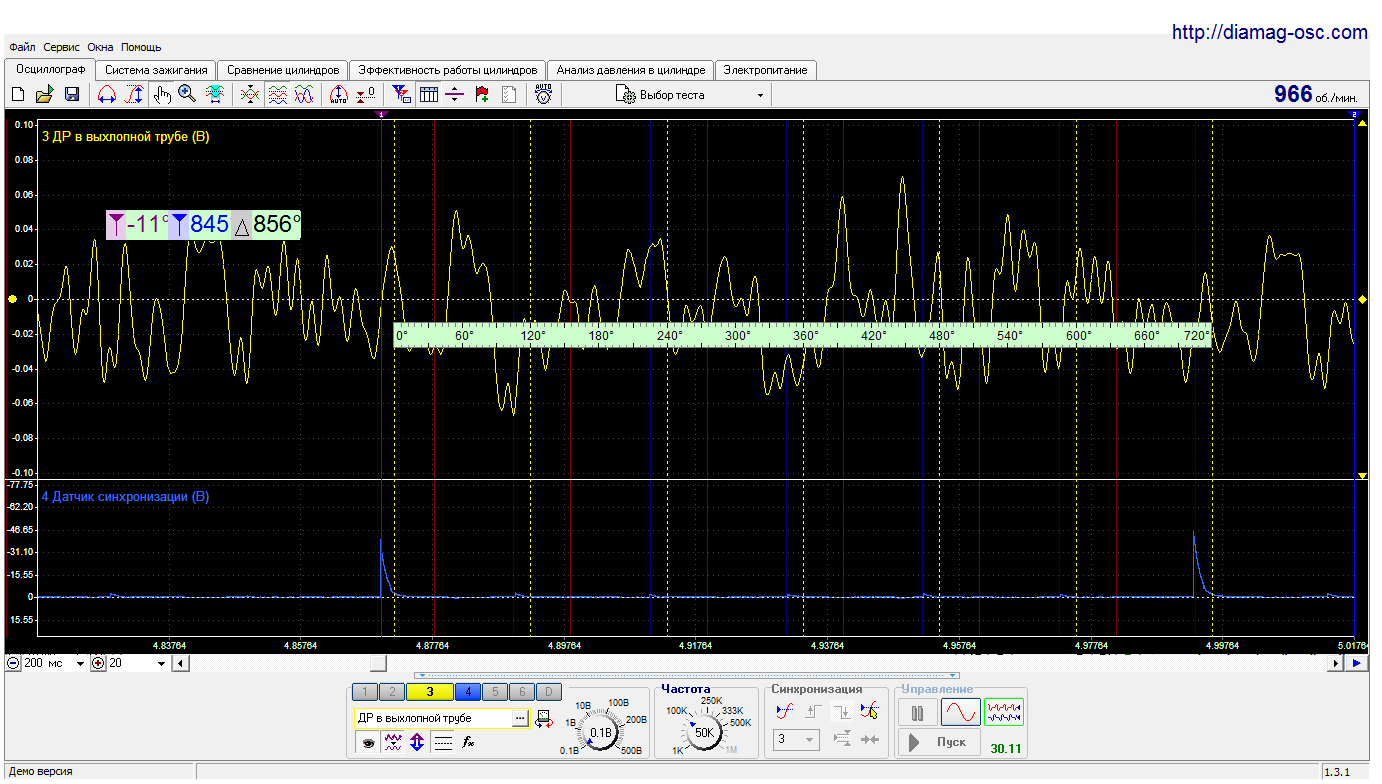This screenshot has width=1382, height=784.
Task: Click the overlapped channels display icon
Action: pos(250,95)
